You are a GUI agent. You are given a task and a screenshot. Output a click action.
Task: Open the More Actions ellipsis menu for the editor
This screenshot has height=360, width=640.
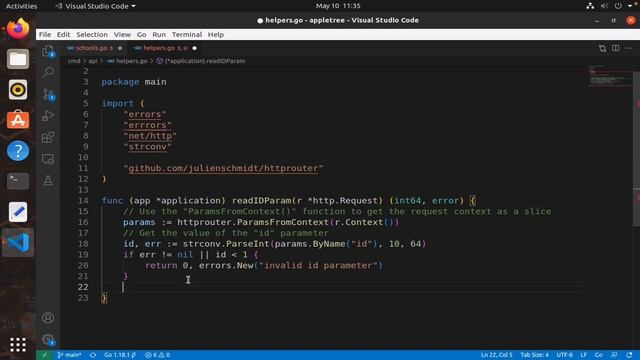[x=629, y=48]
